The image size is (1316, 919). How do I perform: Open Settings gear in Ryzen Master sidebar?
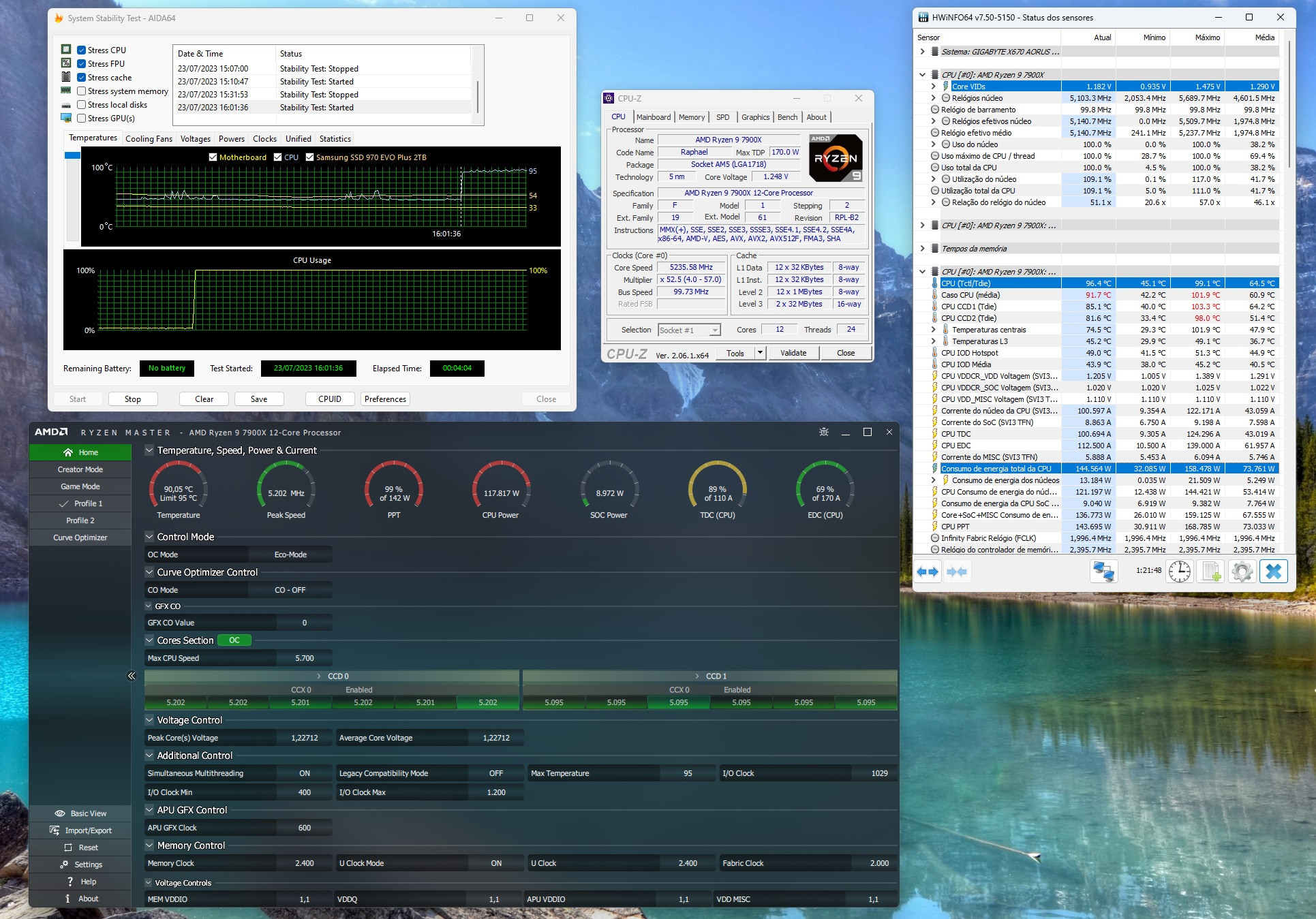tap(65, 865)
